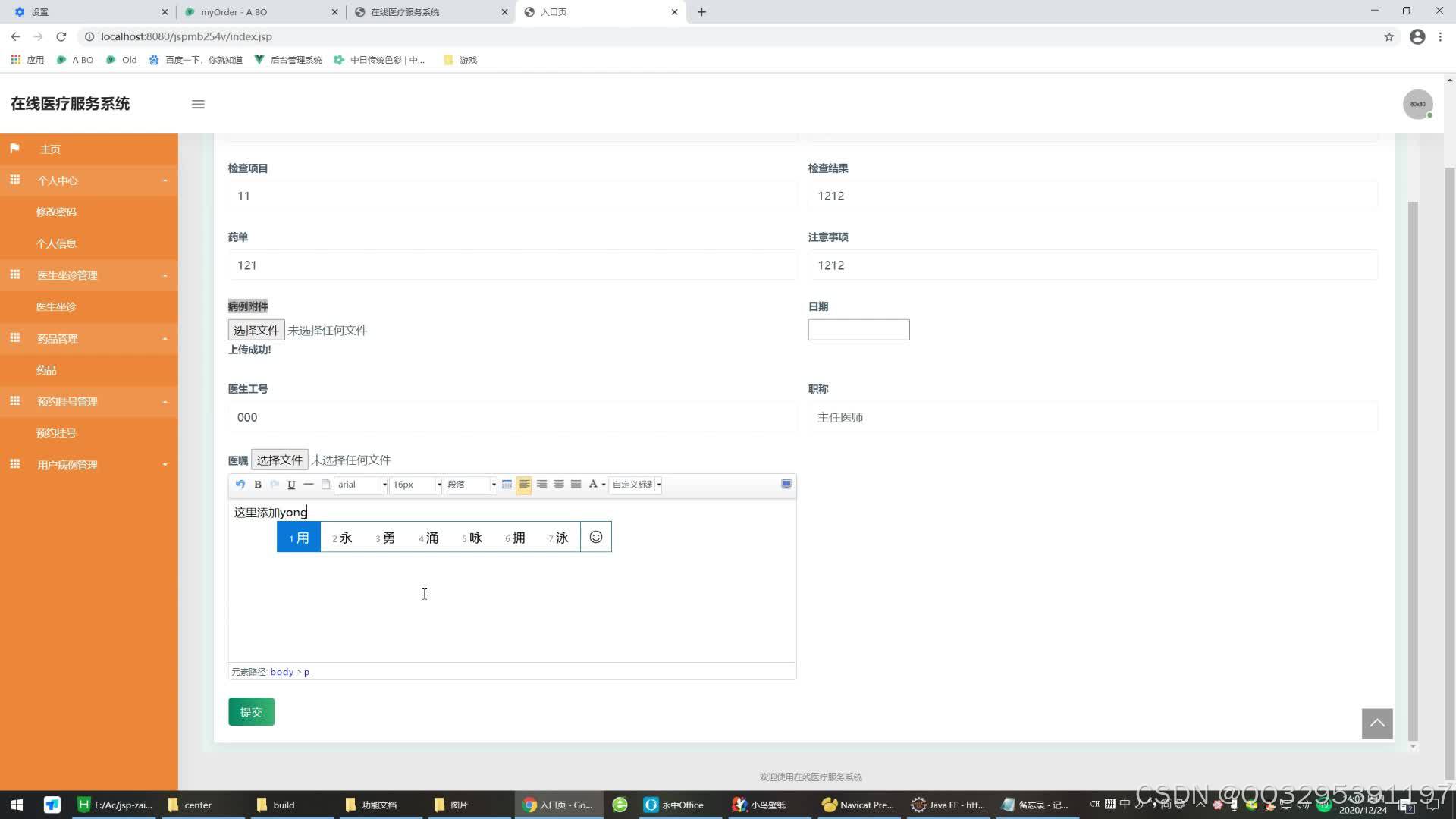
Task: Select right alignment in the editor
Action: 541,485
